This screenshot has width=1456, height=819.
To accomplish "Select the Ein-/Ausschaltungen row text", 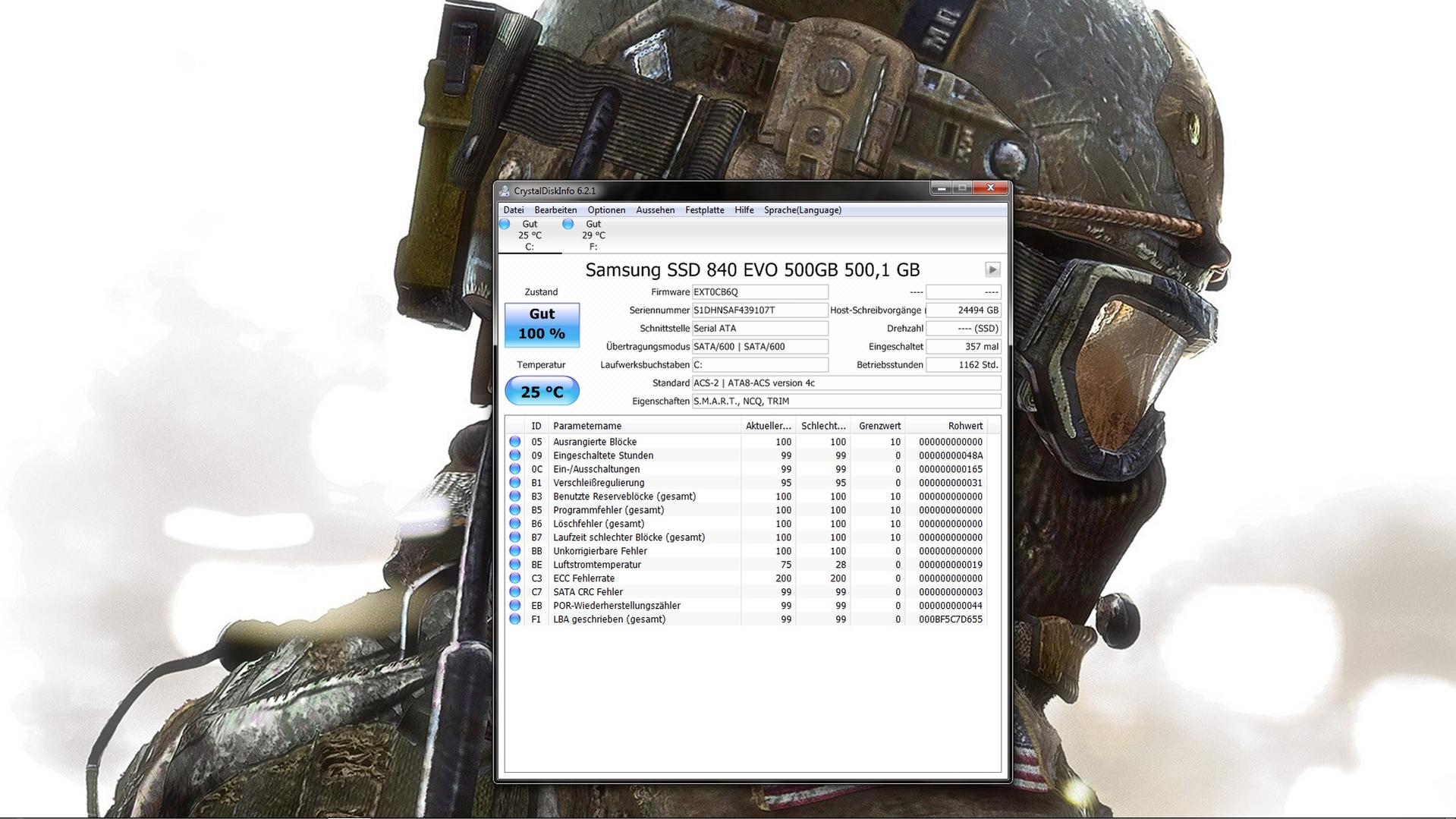I will 596,469.
